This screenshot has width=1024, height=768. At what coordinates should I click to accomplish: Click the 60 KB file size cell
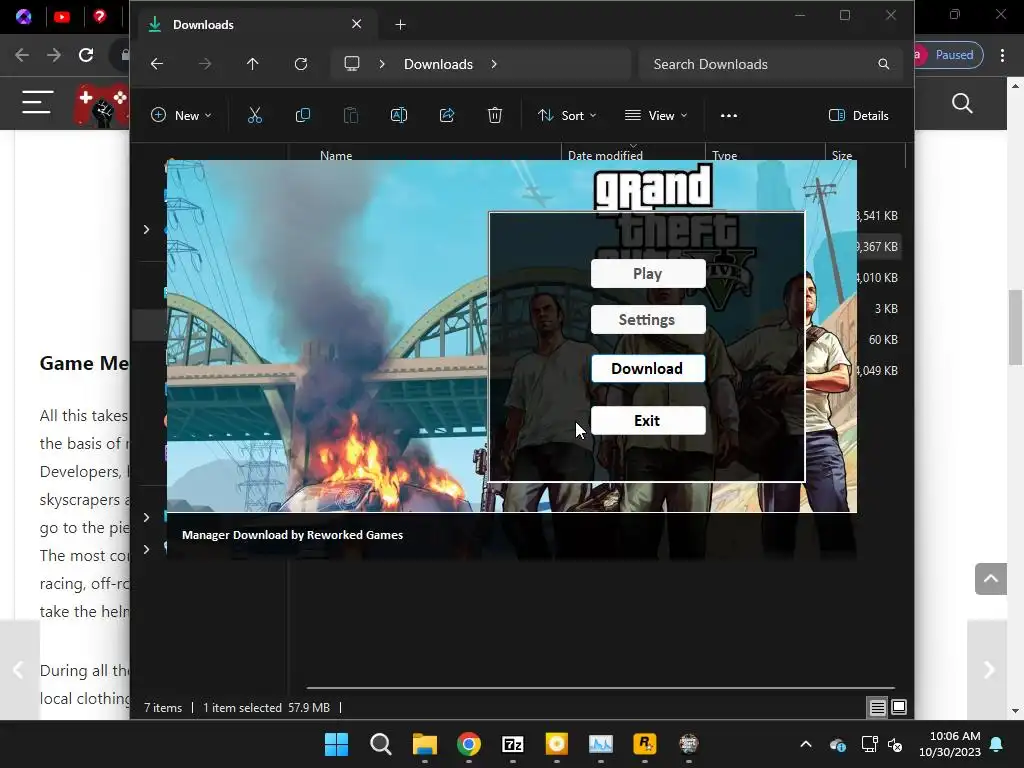tap(883, 340)
